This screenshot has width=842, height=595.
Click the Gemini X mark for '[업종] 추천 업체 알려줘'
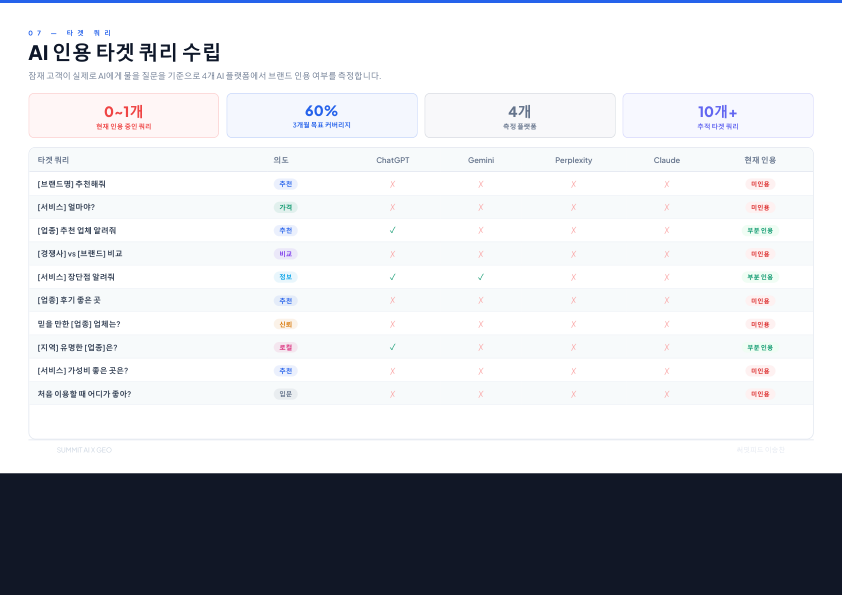point(481,230)
